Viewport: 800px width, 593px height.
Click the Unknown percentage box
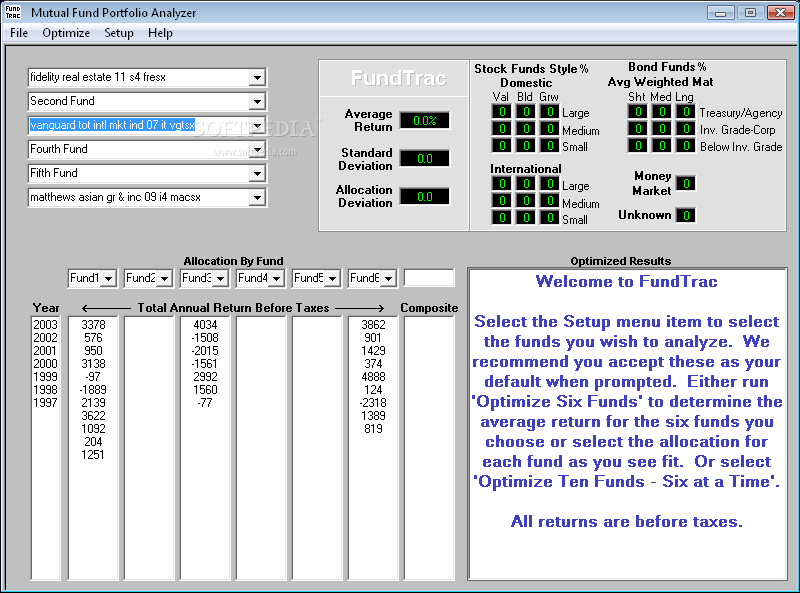686,215
